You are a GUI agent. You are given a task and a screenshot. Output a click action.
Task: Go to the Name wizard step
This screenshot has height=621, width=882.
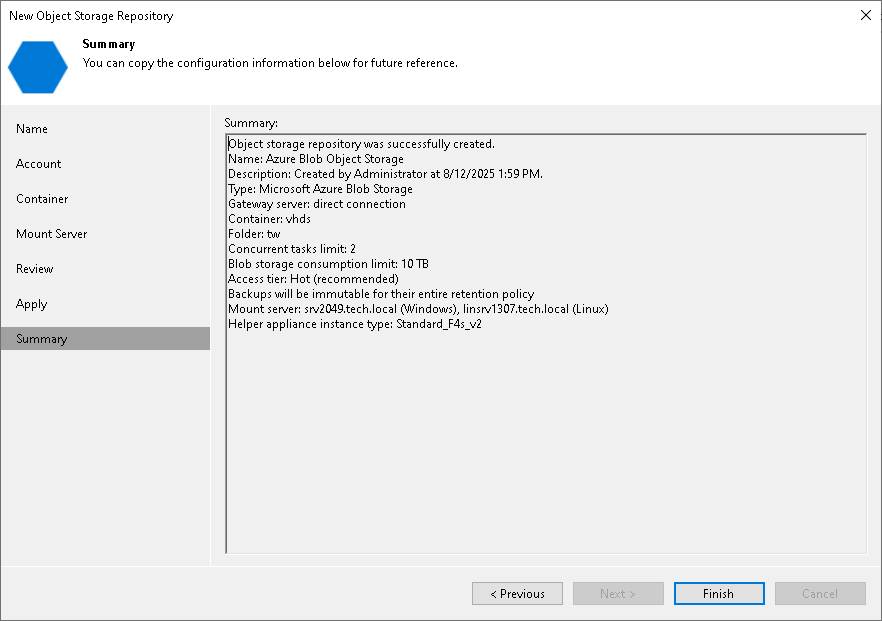(x=32, y=129)
